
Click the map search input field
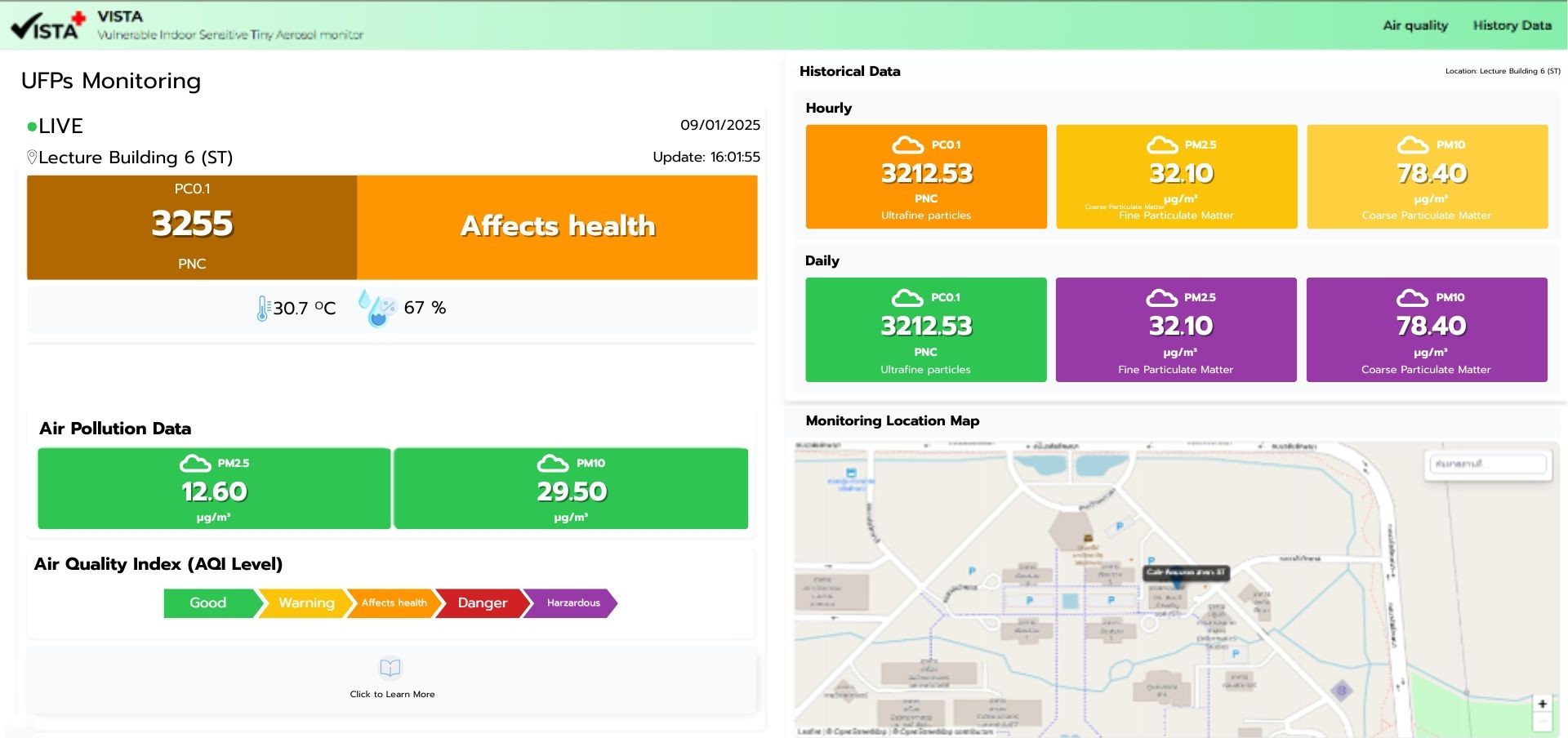pyautogui.click(x=1486, y=464)
